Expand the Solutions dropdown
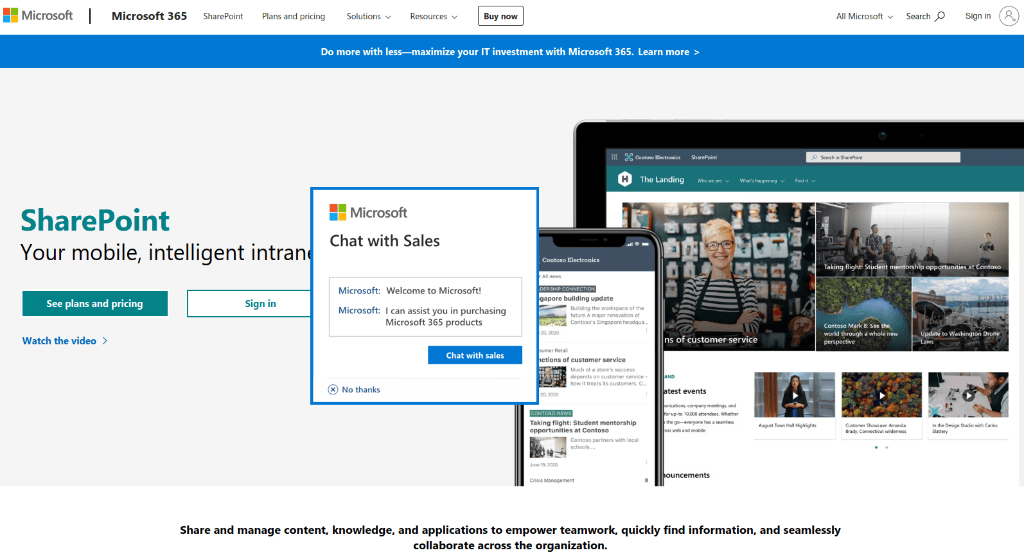Screen dimensions: 1024x559 click(x=368, y=16)
